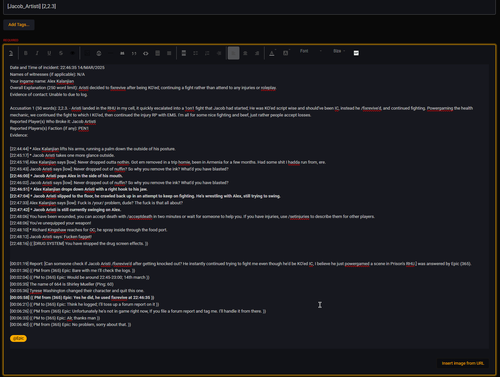500x377 pixels.
Task: Click the 'Your ingame name: Alex Kalanjian' line
Action: (42, 81)
